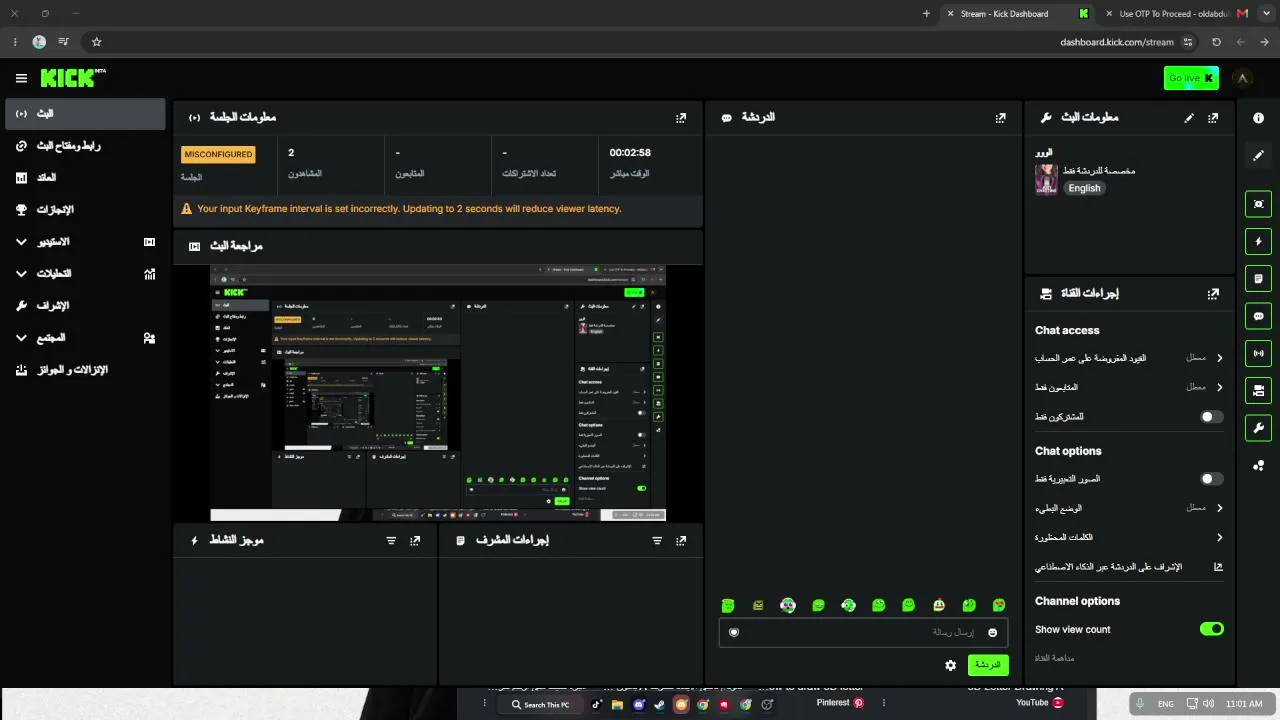Click the chat message input field
This screenshot has width=1280, height=720.
click(x=863, y=632)
